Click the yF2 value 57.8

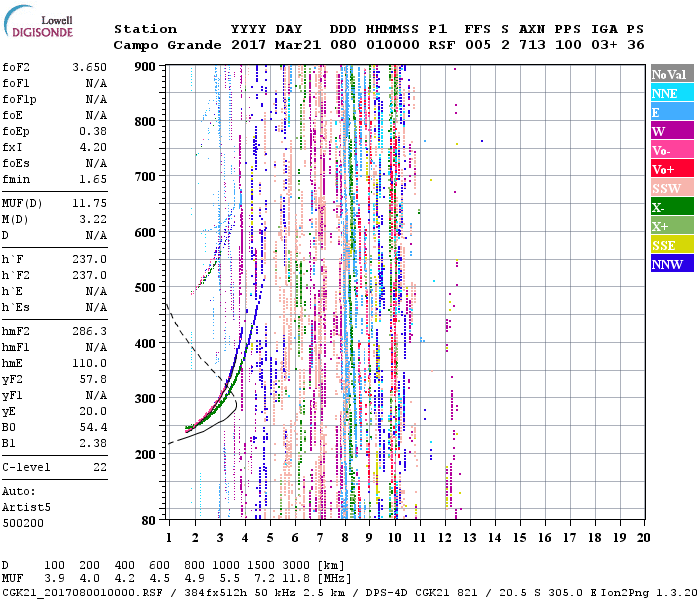(93, 379)
